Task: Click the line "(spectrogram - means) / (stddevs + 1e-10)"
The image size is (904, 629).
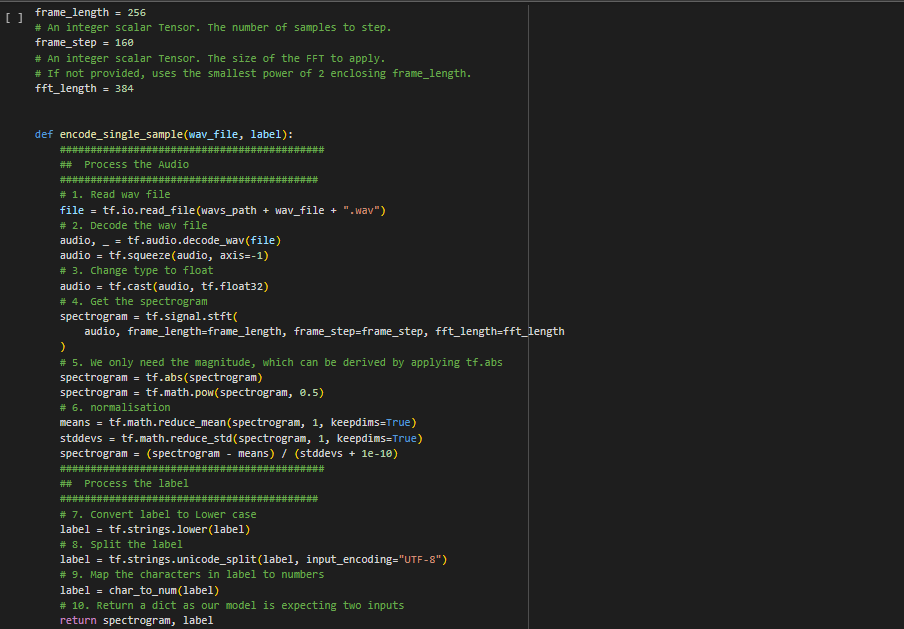Action: tap(272, 454)
